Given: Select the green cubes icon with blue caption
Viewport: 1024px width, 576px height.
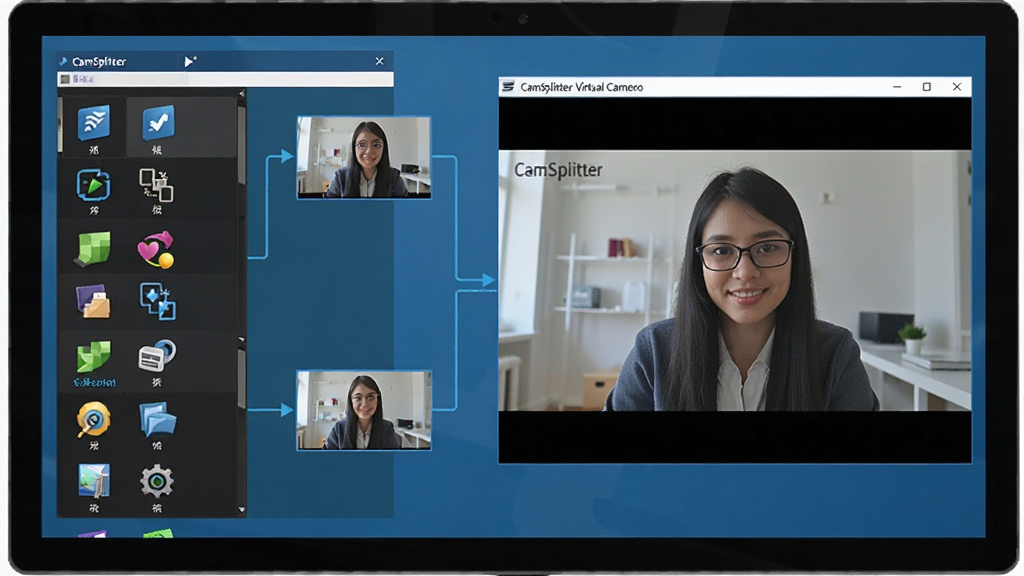Looking at the screenshot, I should coord(93,357).
